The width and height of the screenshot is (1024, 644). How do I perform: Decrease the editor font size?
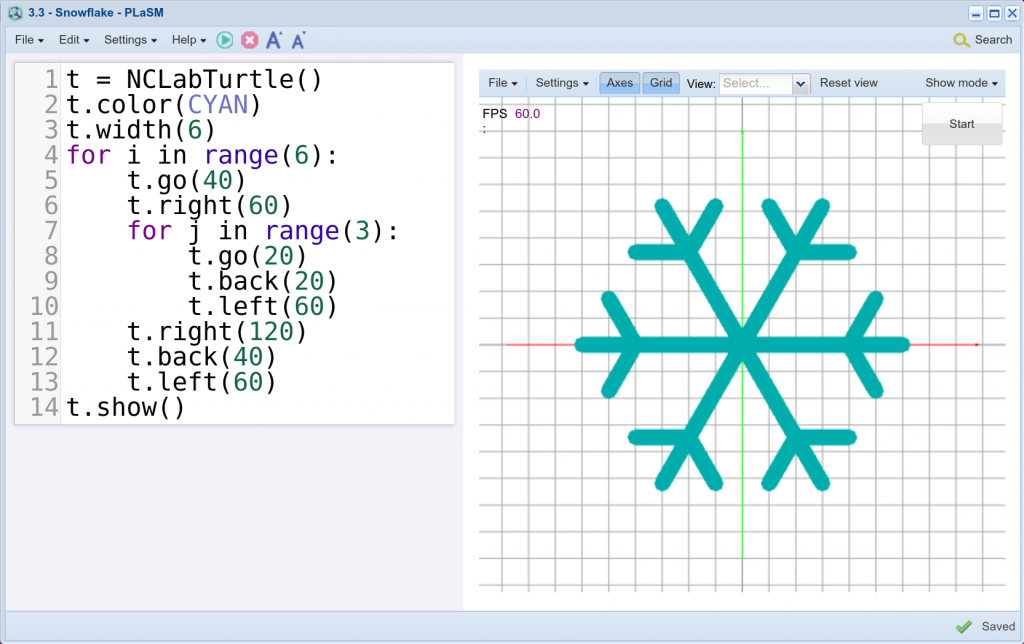[298, 41]
